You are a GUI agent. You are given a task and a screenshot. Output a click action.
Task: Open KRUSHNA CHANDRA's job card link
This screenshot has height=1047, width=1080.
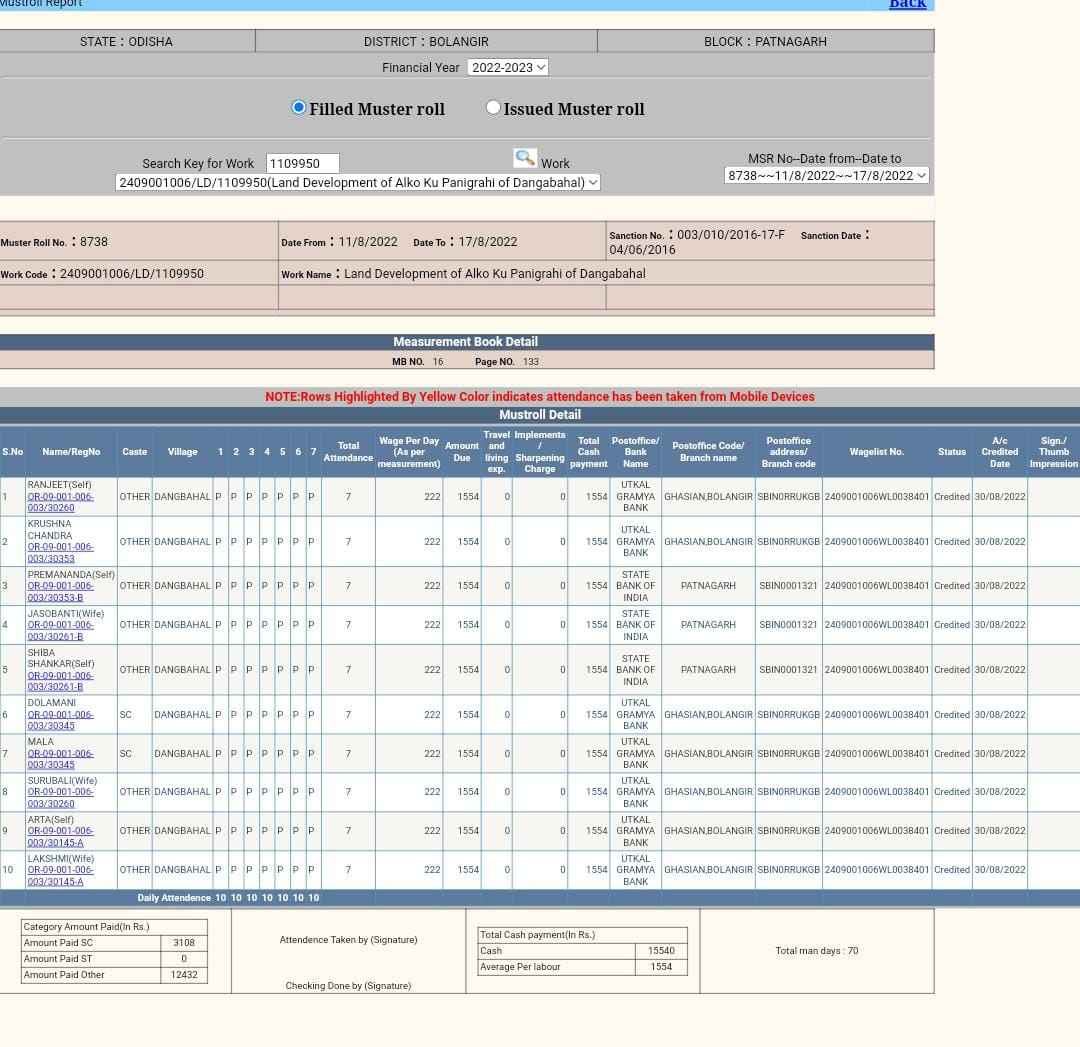click(x=61, y=553)
